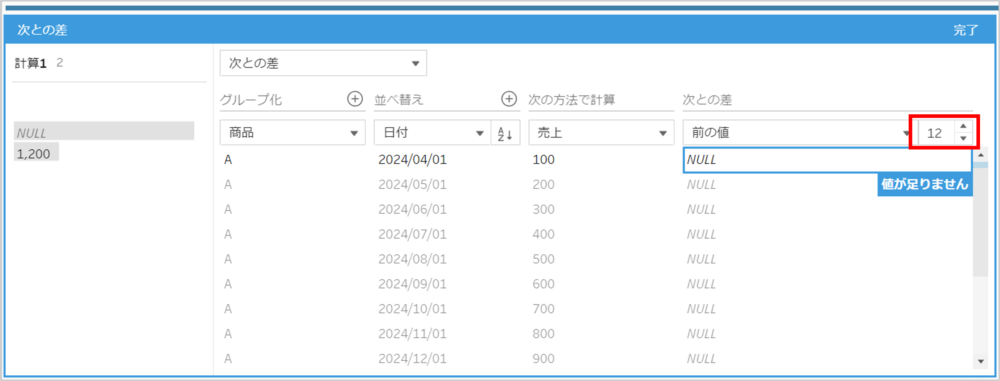Viewport: 1000px width, 381px height.
Task: Click the 2024/09/01 date cell
Action: click(413, 284)
